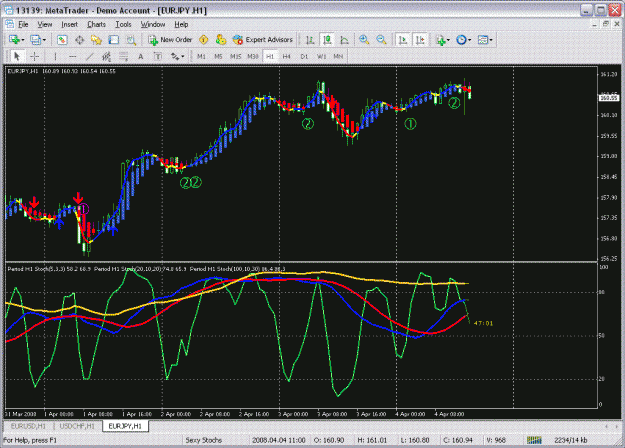Select the text 'A' tool
The height and width of the screenshot is (448, 625).
141,57
